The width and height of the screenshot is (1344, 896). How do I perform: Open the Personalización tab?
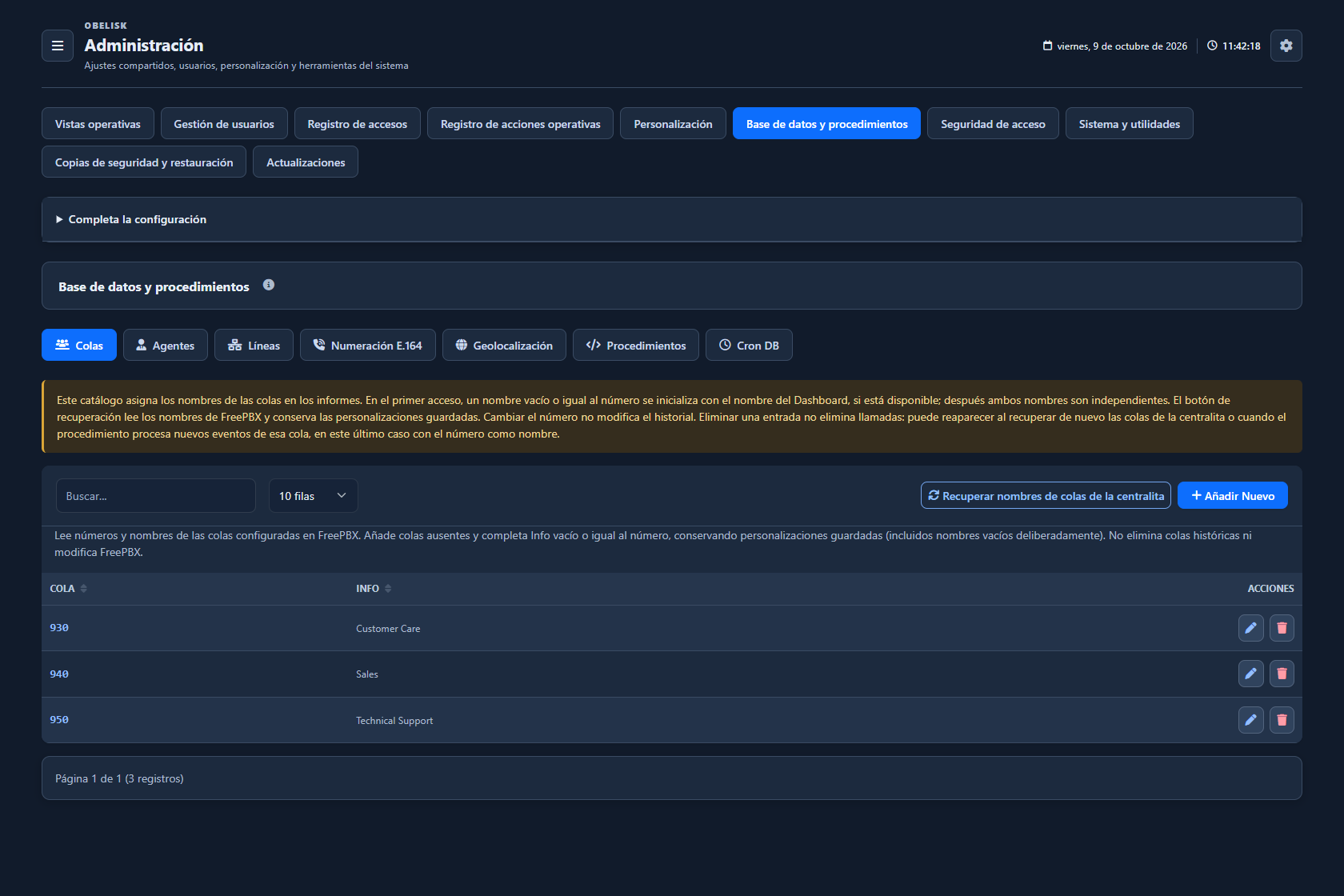coord(673,124)
